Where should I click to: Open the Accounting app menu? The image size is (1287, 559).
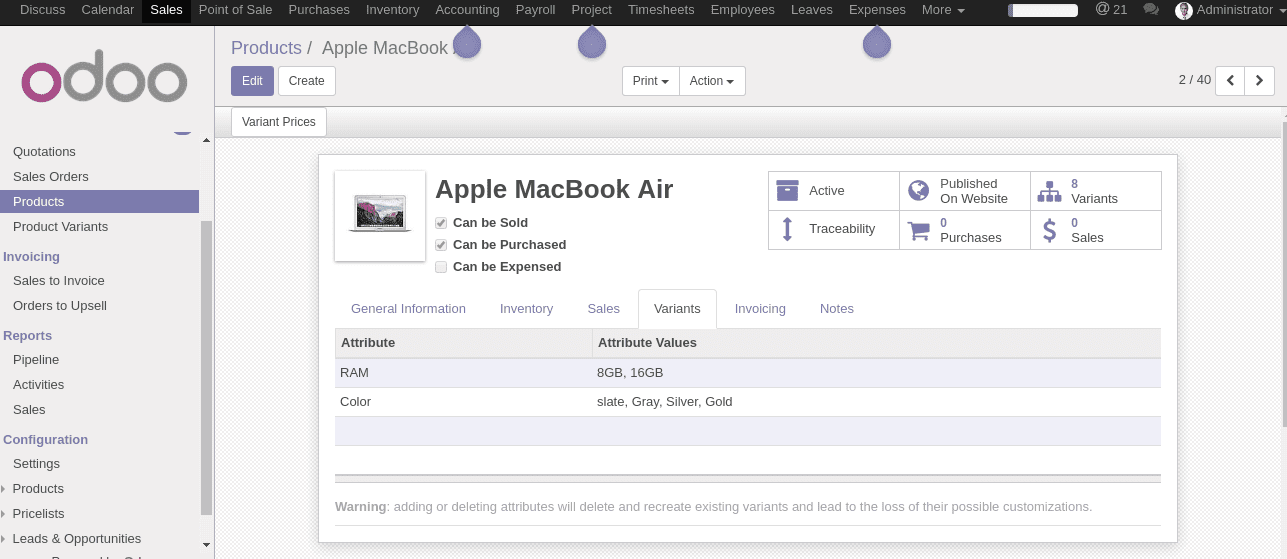pyautogui.click(x=467, y=10)
